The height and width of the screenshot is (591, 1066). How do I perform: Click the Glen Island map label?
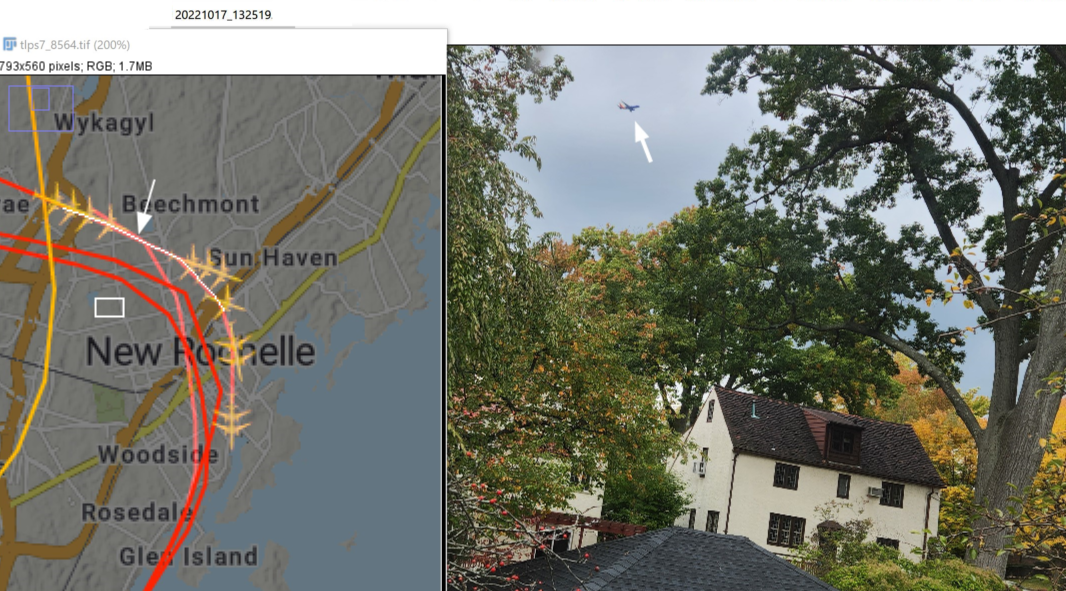[189, 556]
